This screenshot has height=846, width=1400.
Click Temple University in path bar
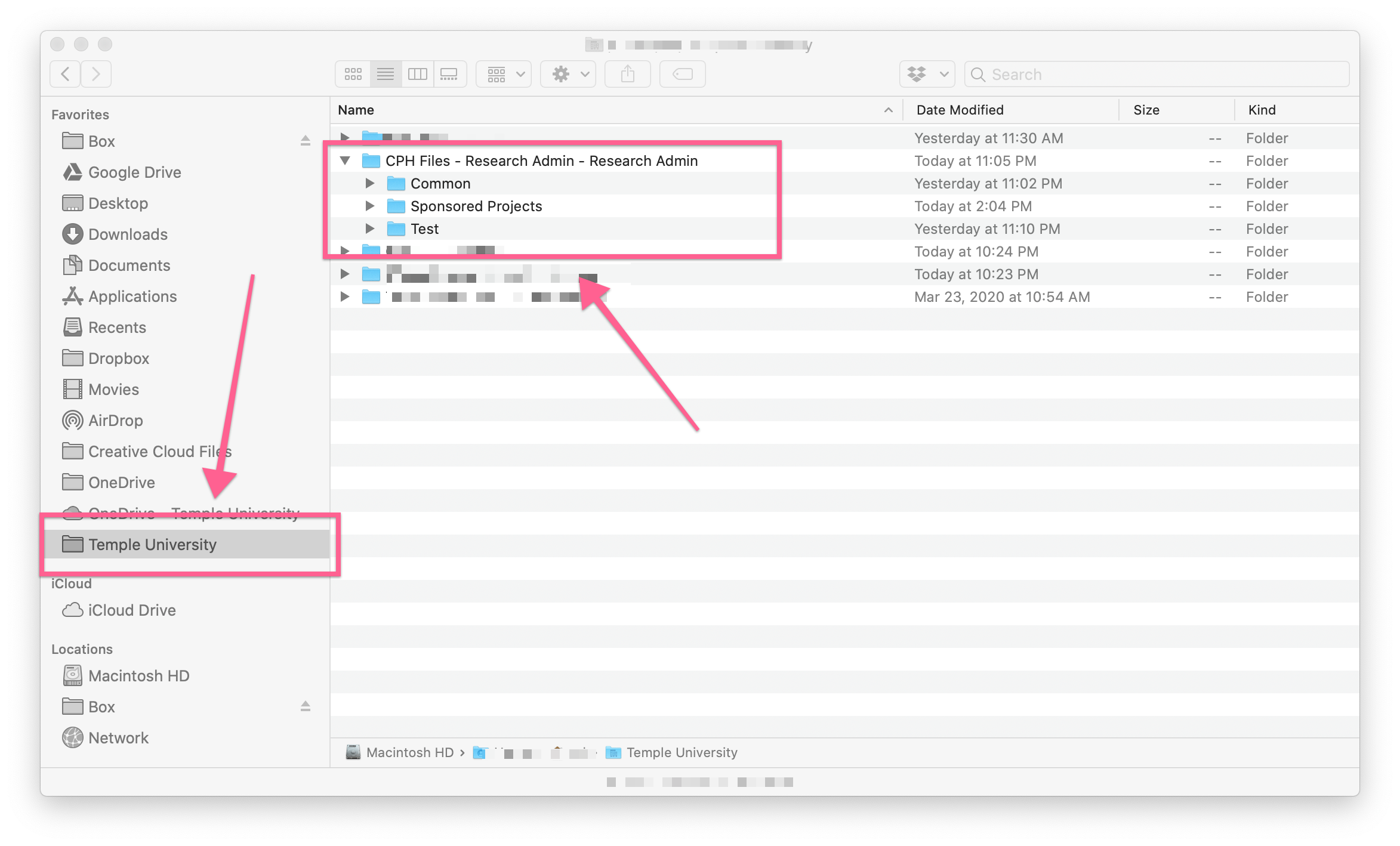[x=671, y=752]
